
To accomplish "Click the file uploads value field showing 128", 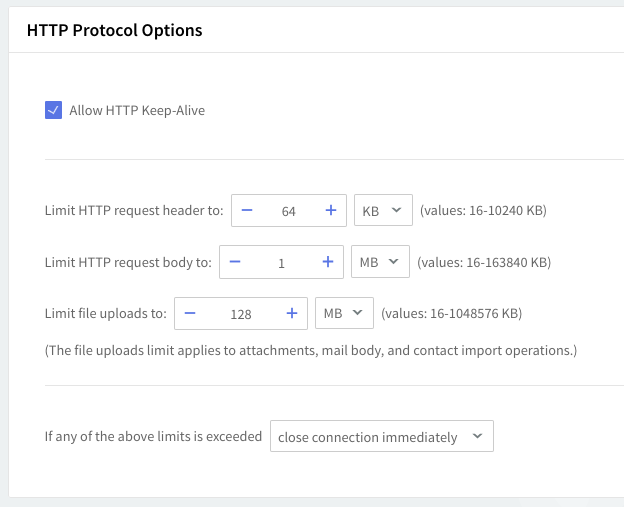I will 241,313.
